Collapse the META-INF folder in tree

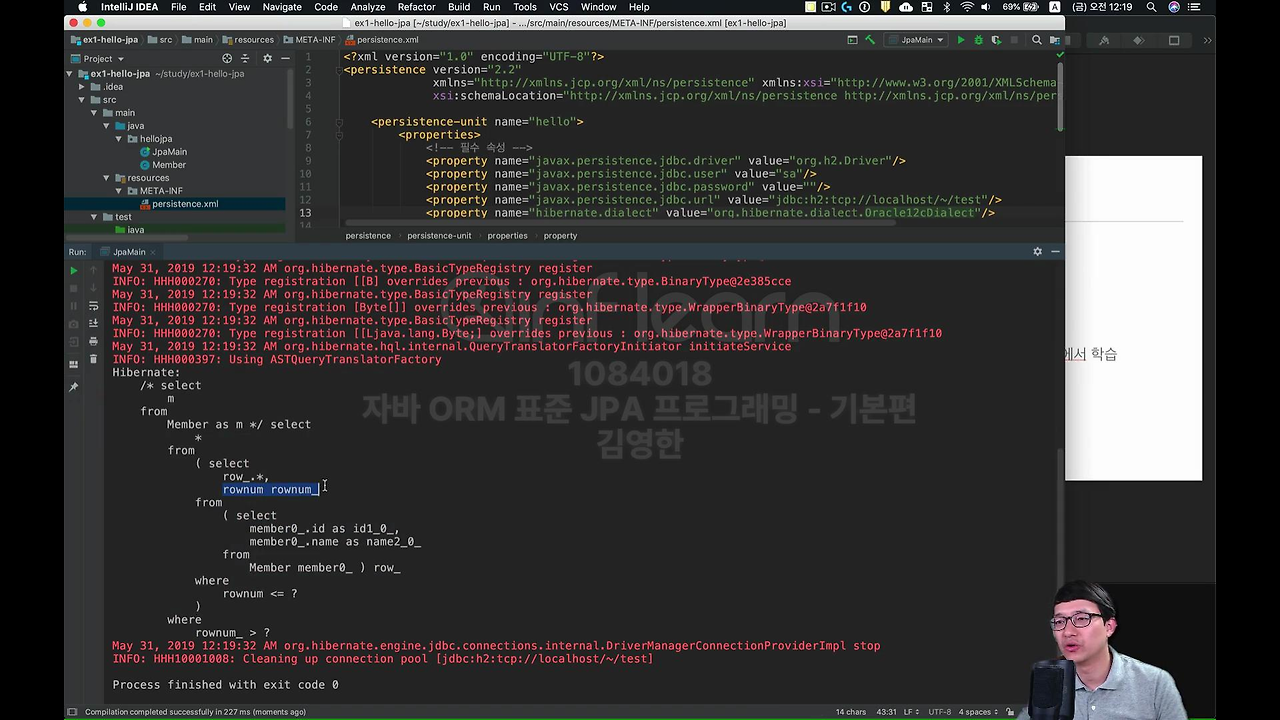pos(119,191)
